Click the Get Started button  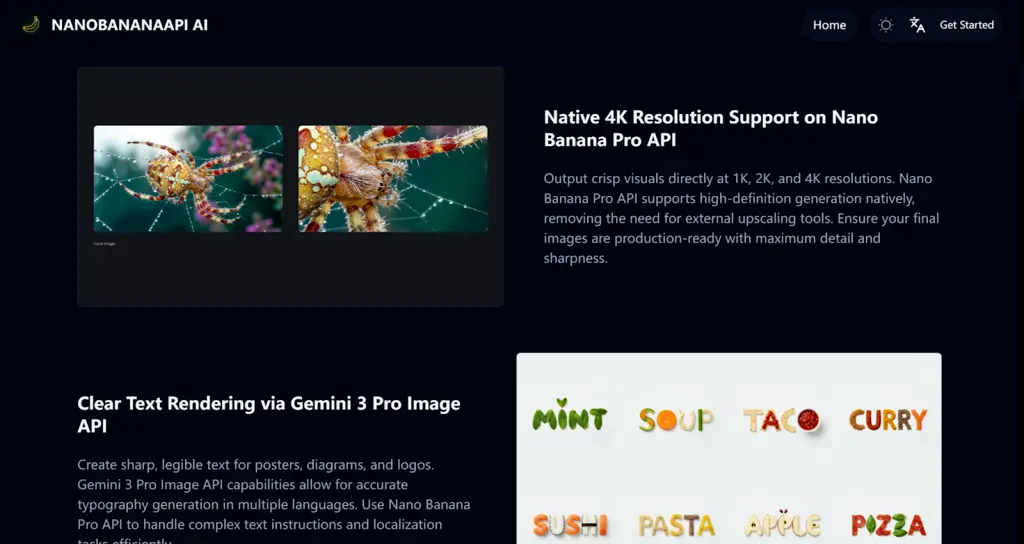click(967, 25)
